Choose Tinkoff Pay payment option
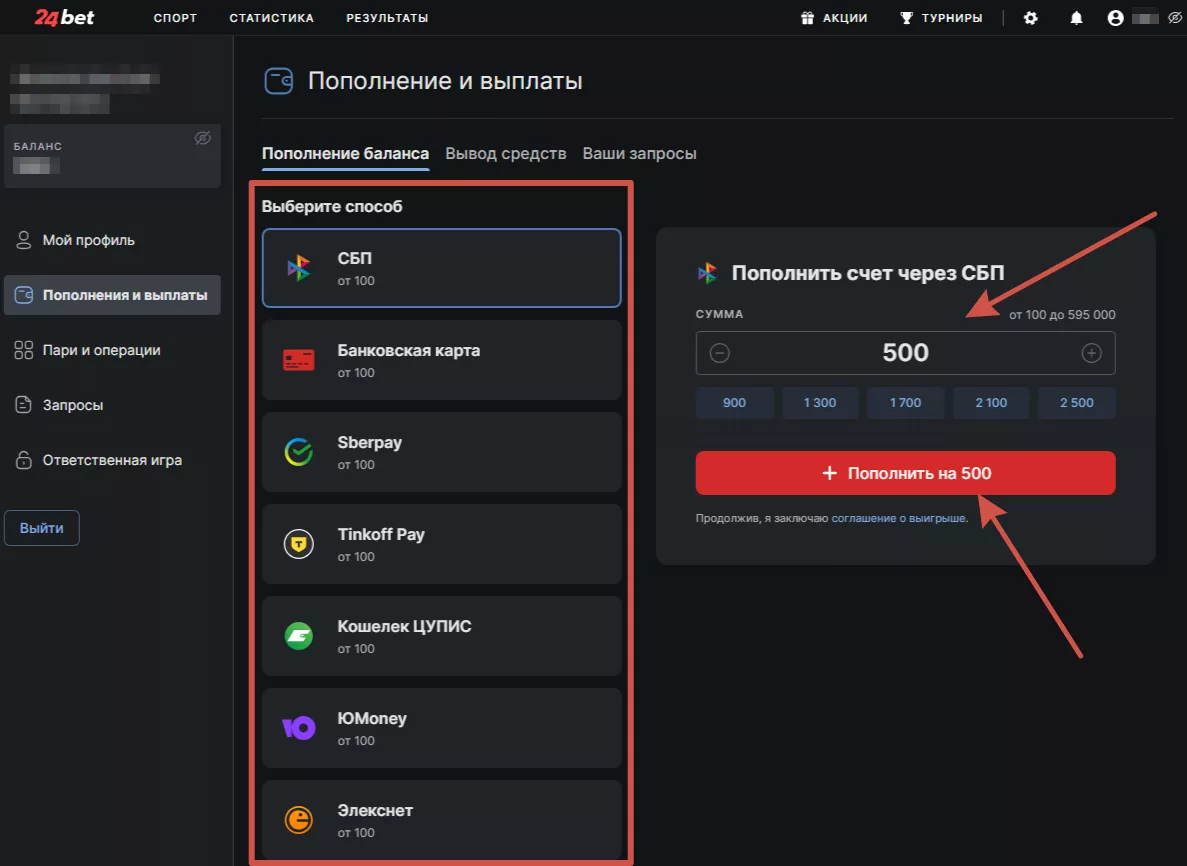 pyautogui.click(x=441, y=544)
